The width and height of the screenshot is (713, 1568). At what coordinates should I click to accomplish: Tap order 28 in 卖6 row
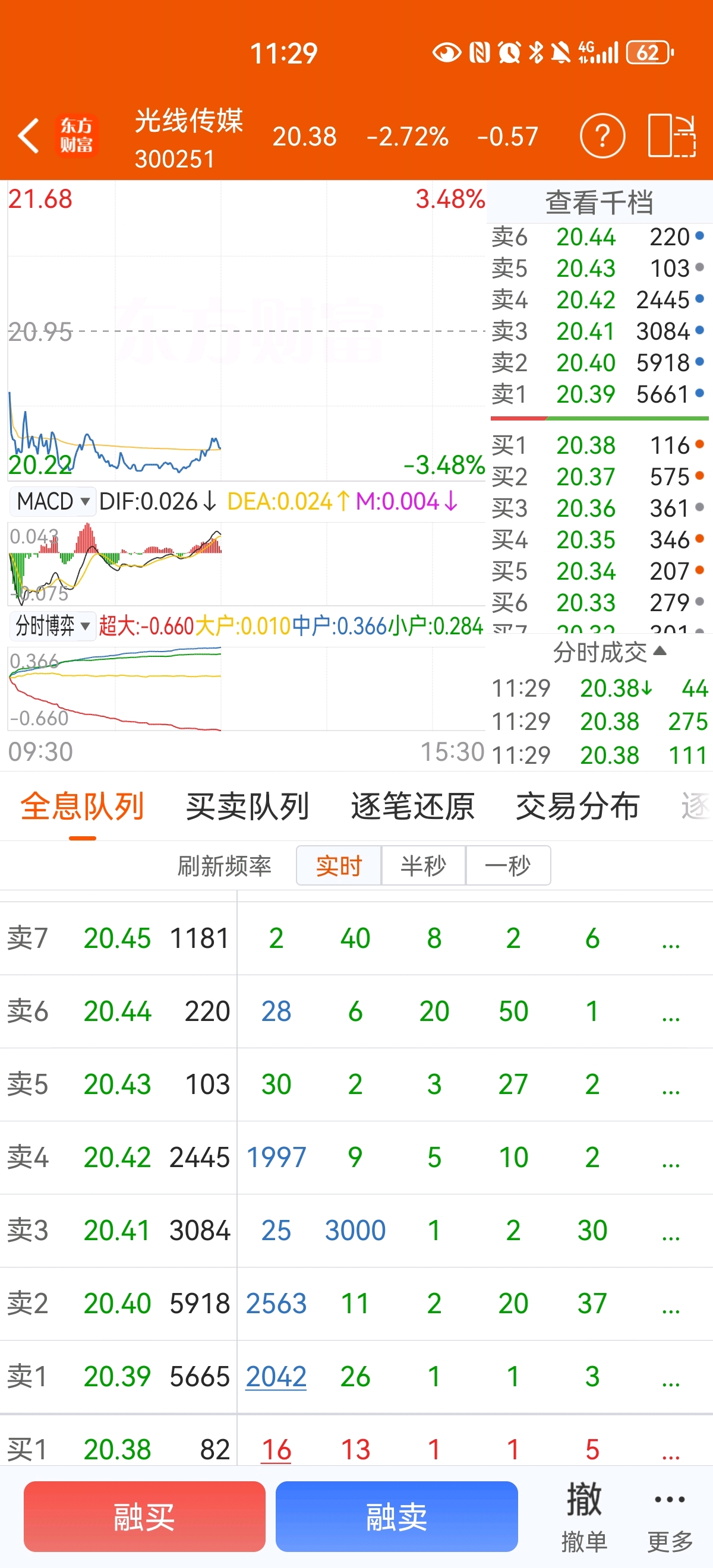(276, 1011)
